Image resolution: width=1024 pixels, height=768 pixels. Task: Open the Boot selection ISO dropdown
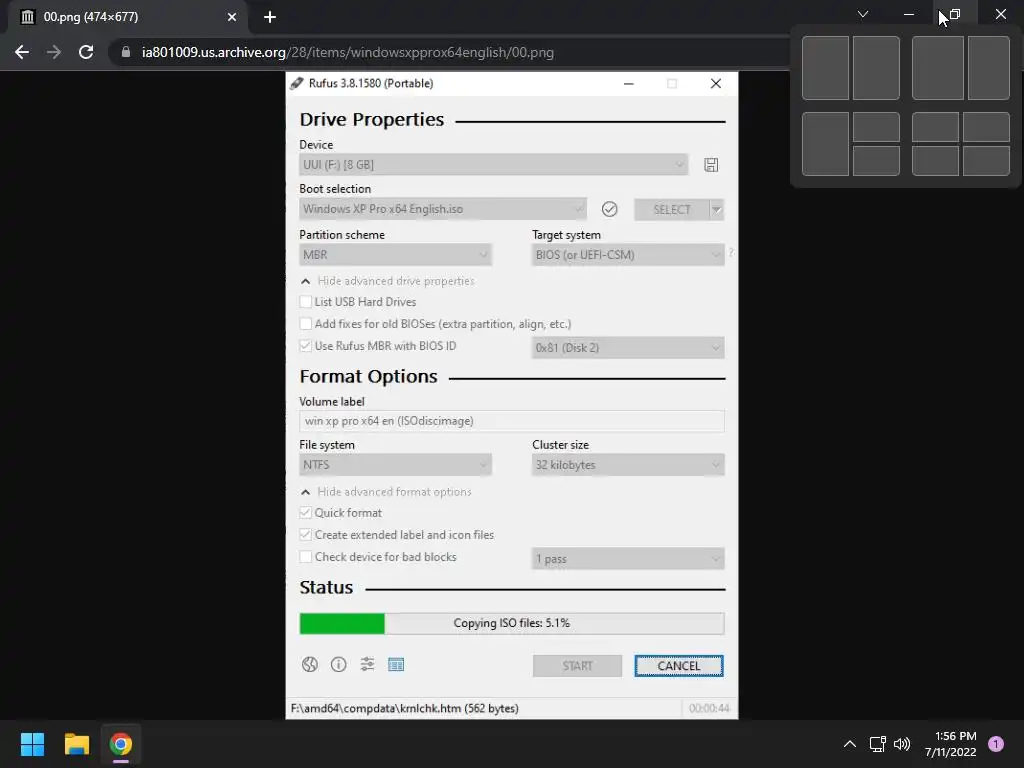point(443,209)
